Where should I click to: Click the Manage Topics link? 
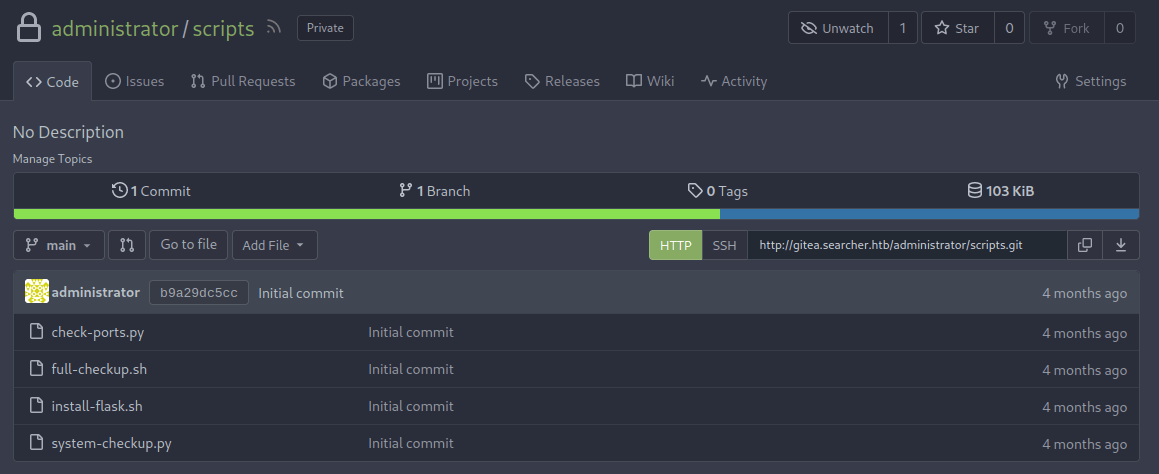point(52,159)
